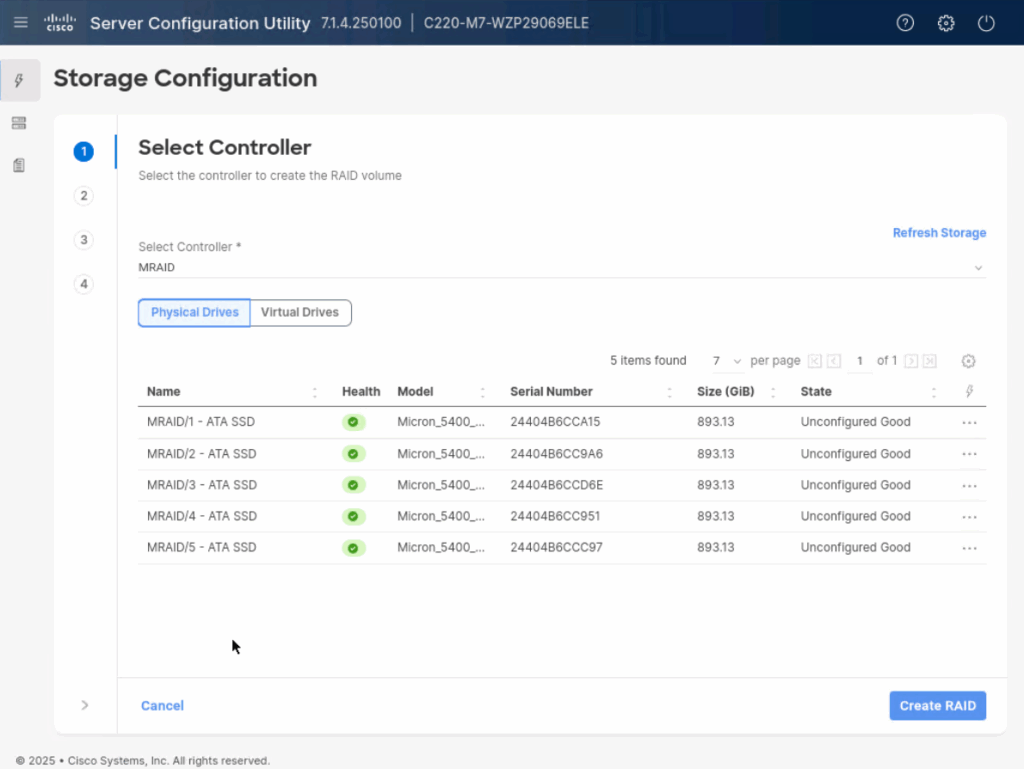Click the version number 7.1.4.250100

pos(361,23)
